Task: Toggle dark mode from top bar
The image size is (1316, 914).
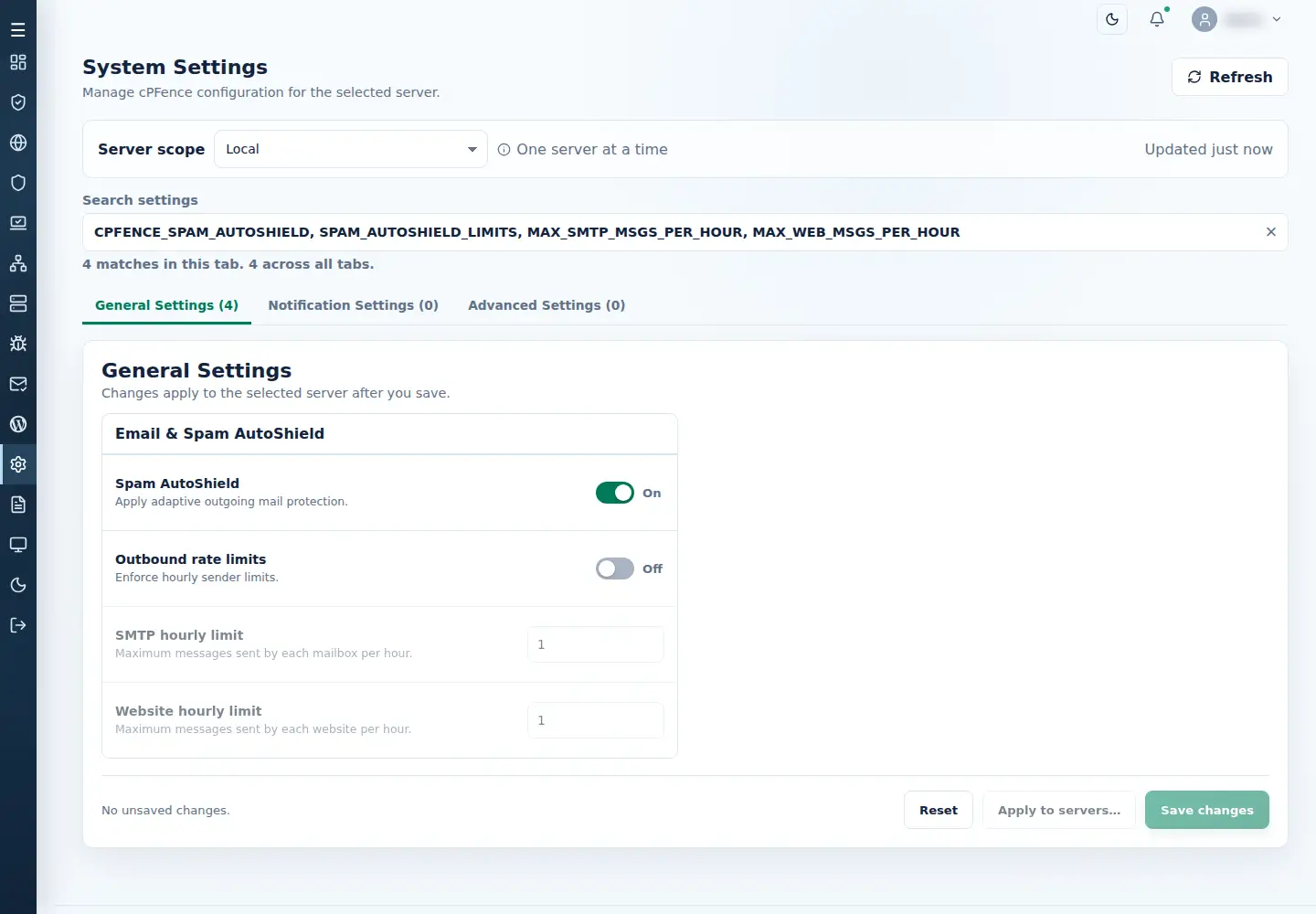Action: click(x=1112, y=19)
